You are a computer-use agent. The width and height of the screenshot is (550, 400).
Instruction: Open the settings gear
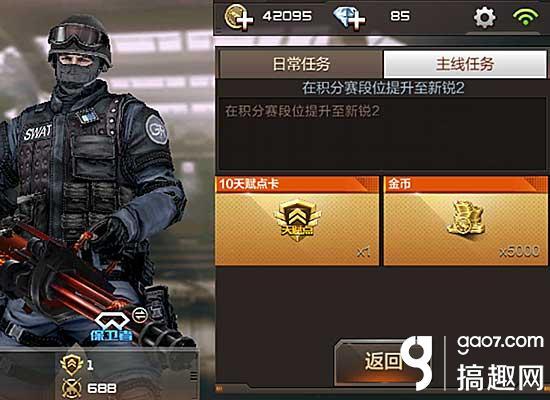coord(485,17)
